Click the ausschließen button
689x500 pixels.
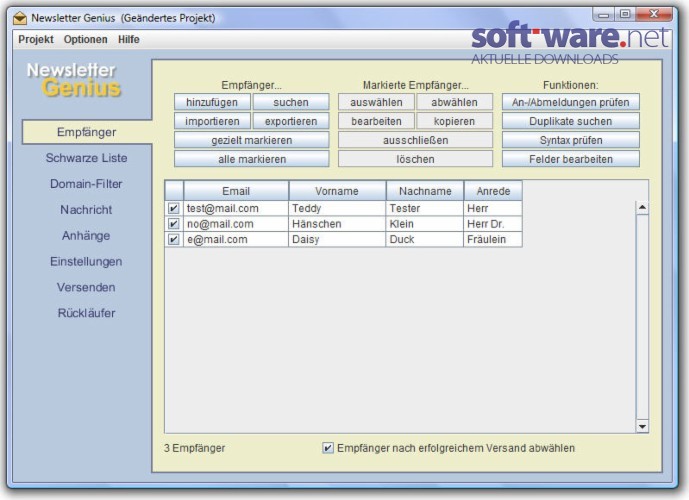click(415, 140)
